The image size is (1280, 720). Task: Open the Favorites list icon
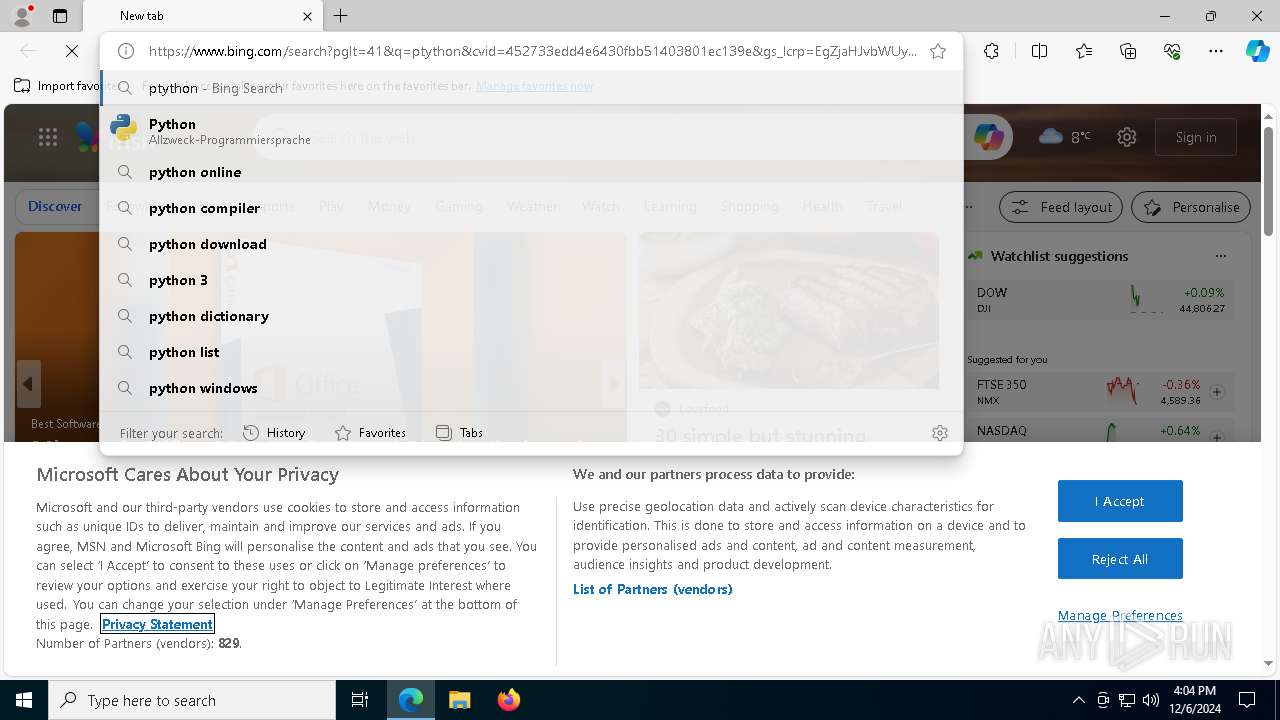coord(1084,51)
